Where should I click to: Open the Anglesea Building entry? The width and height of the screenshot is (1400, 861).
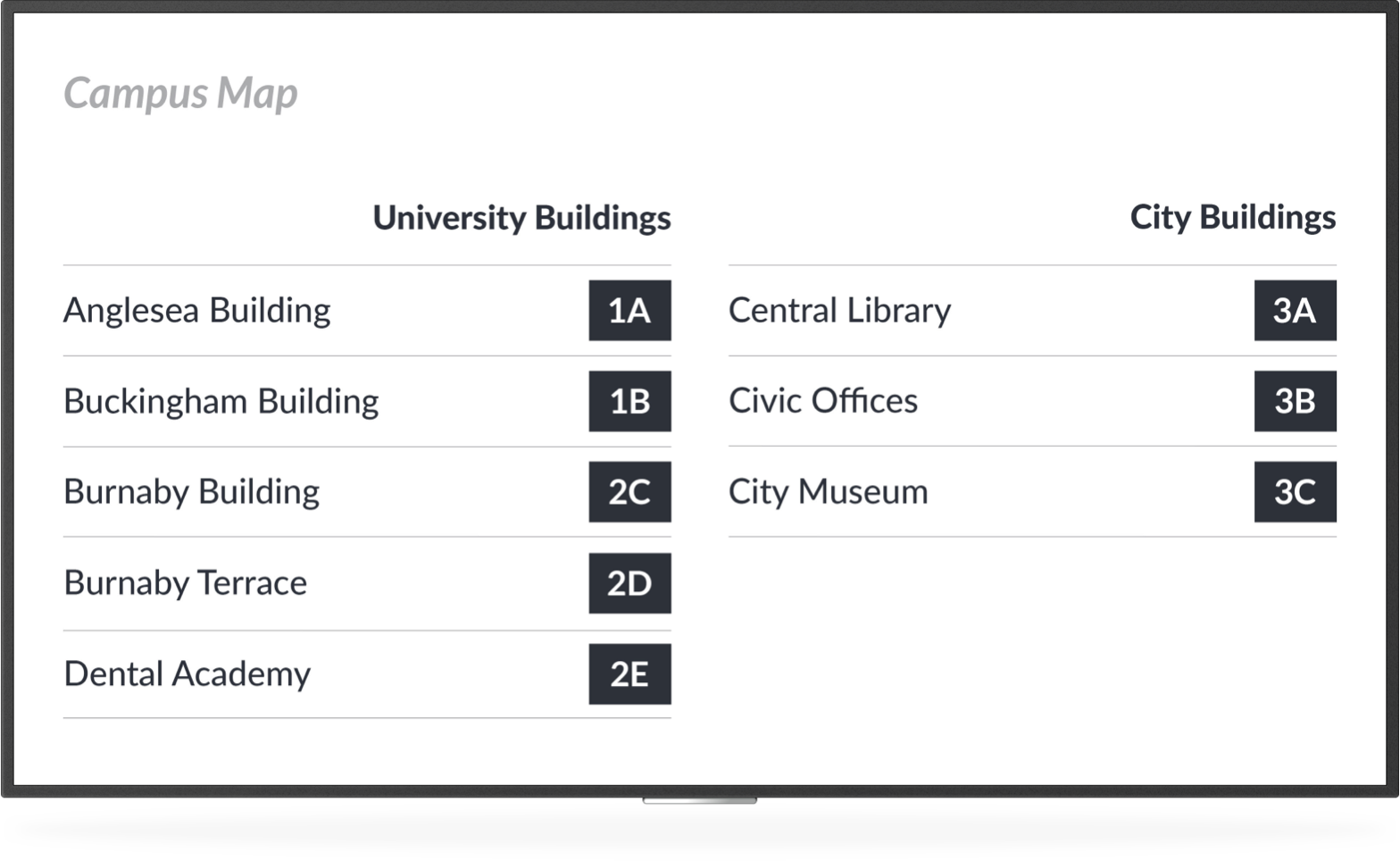(197, 311)
